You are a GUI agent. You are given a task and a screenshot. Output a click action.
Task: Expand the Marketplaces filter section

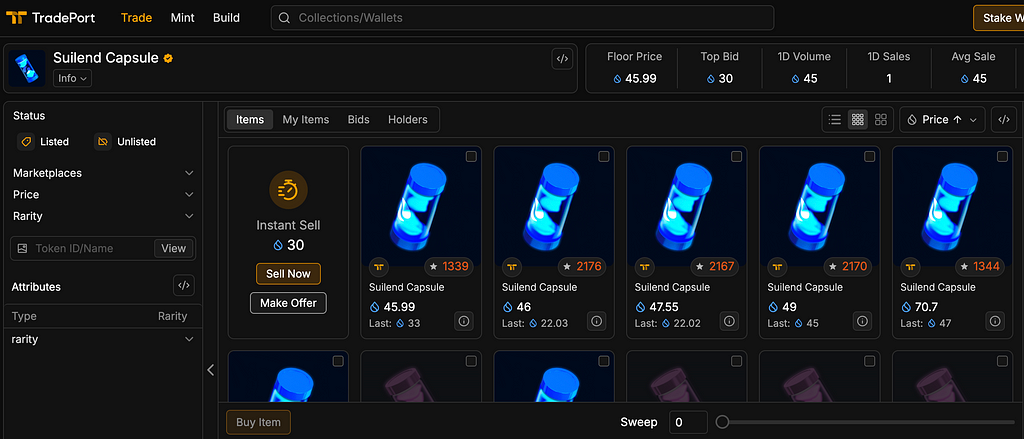pyautogui.click(x=104, y=173)
